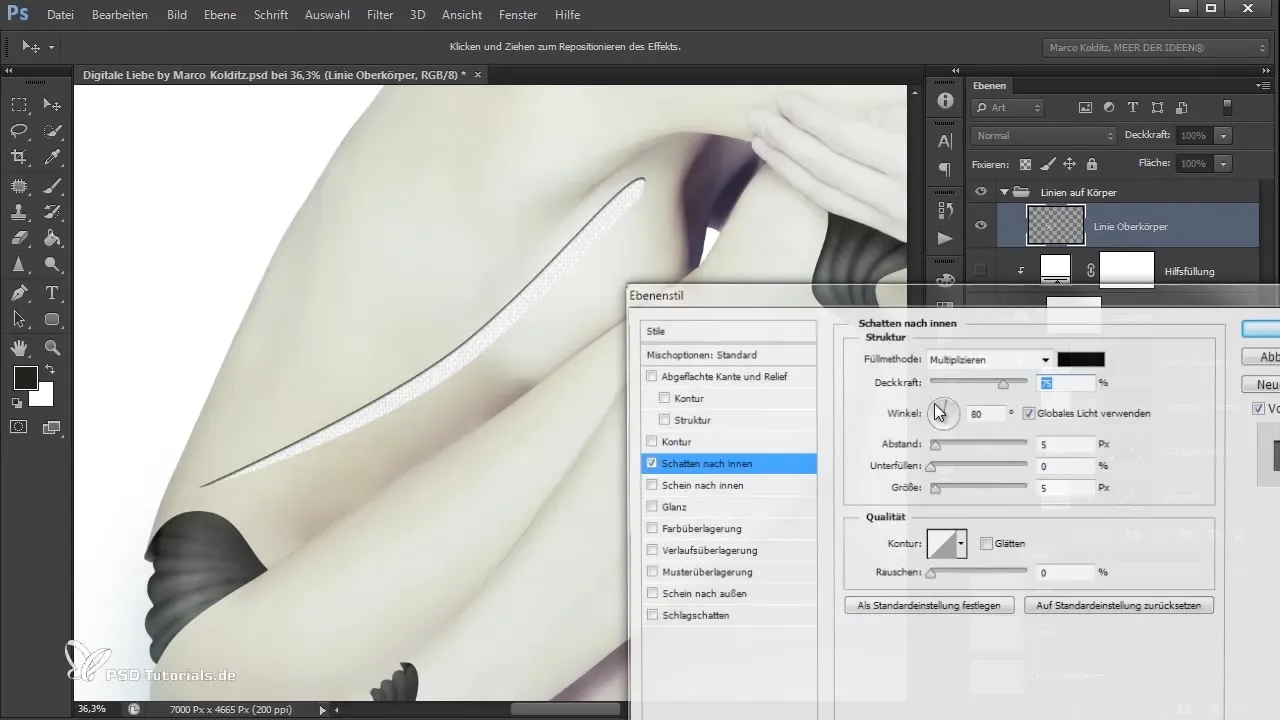The height and width of the screenshot is (720, 1280).
Task: Check the Glätten option
Action: coord(987,543)
